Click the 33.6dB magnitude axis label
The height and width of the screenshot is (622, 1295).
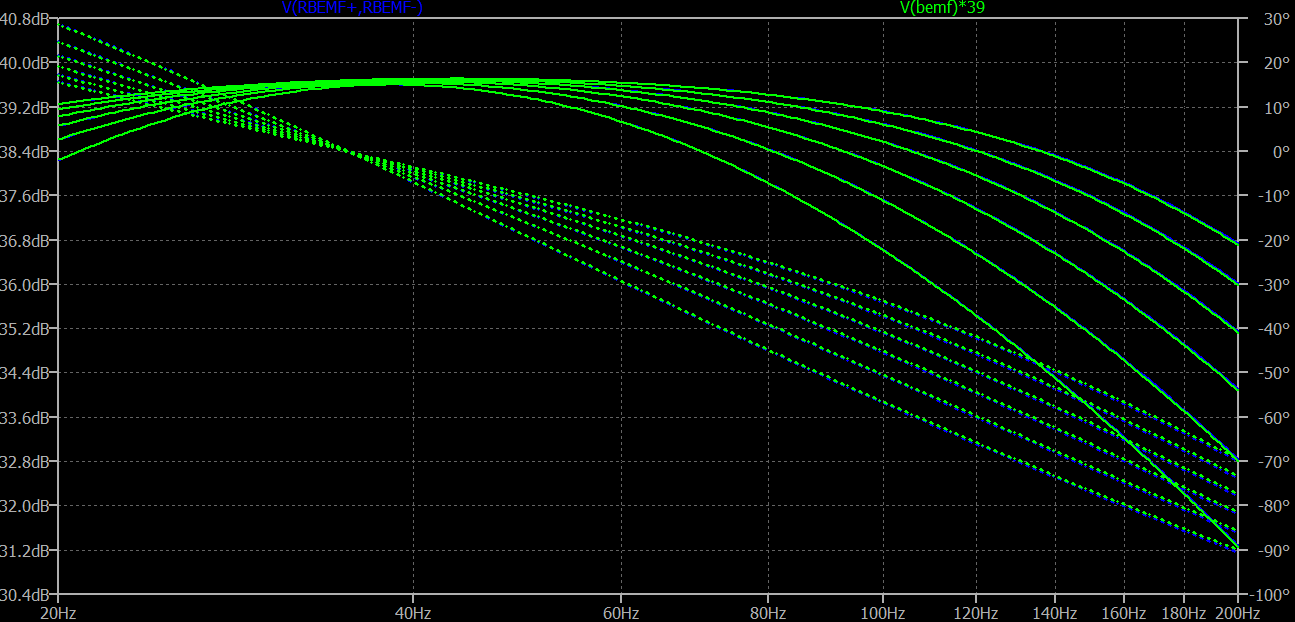pos(27,418)
